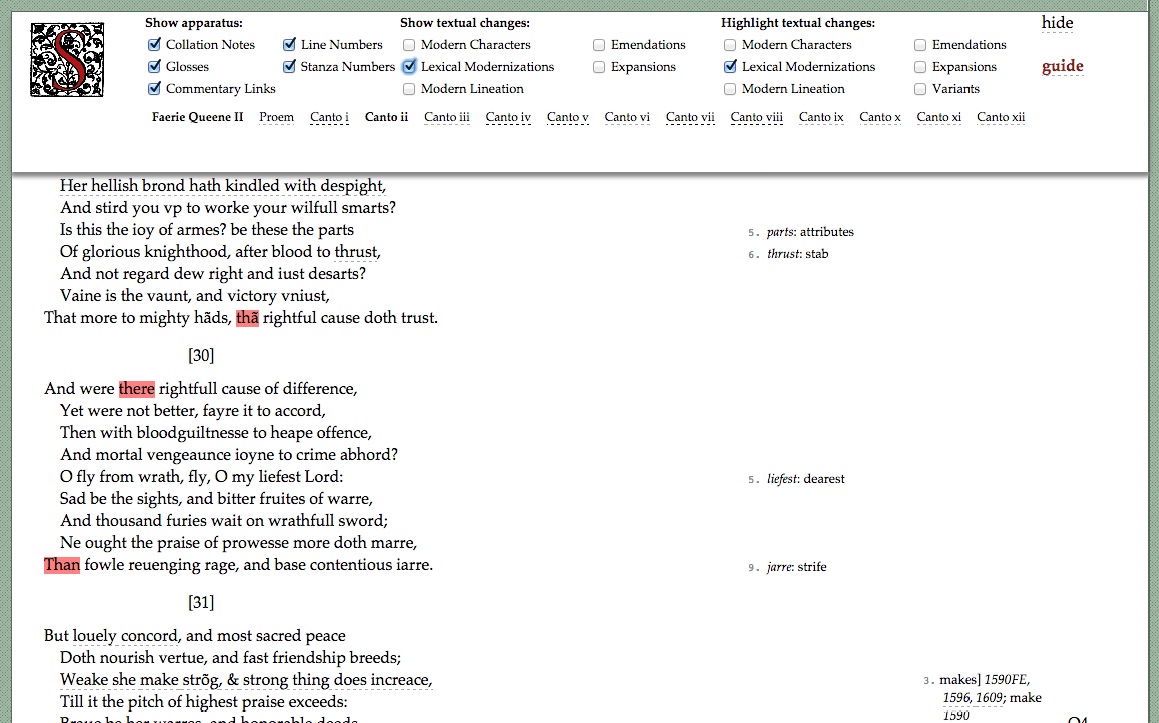Uncheck Stanza Numbers option

pos(289,67)
